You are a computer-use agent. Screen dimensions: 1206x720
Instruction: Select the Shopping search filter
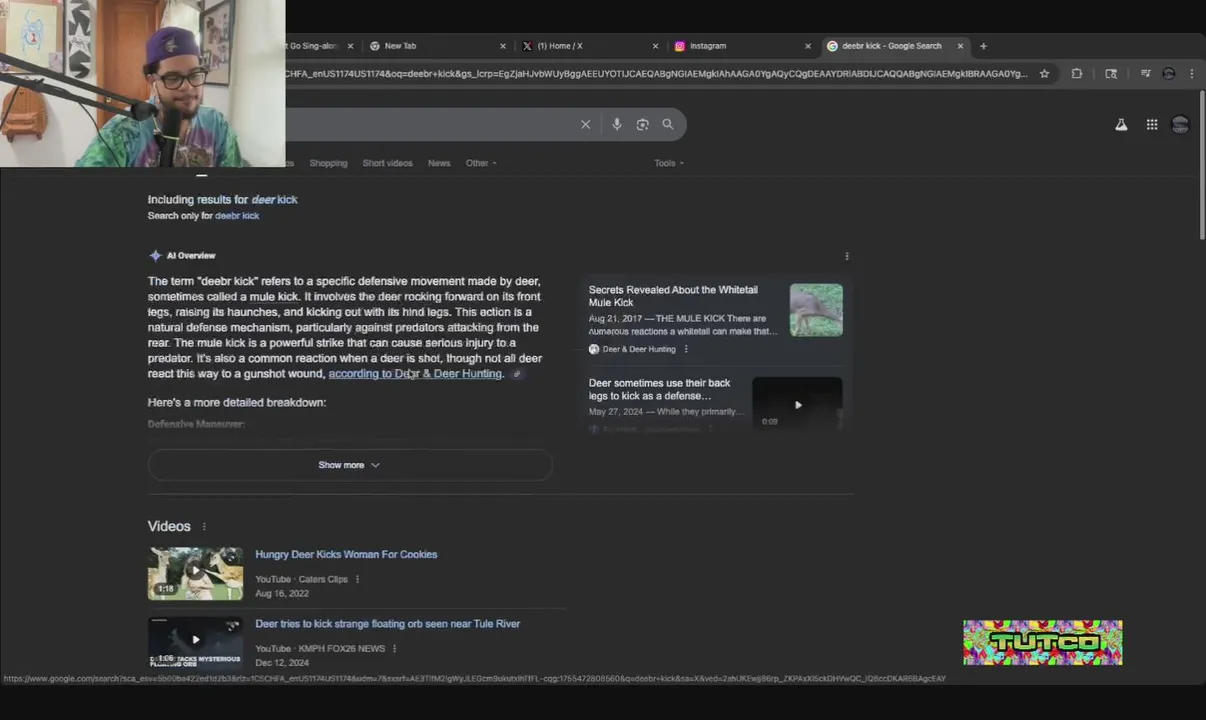328,163
